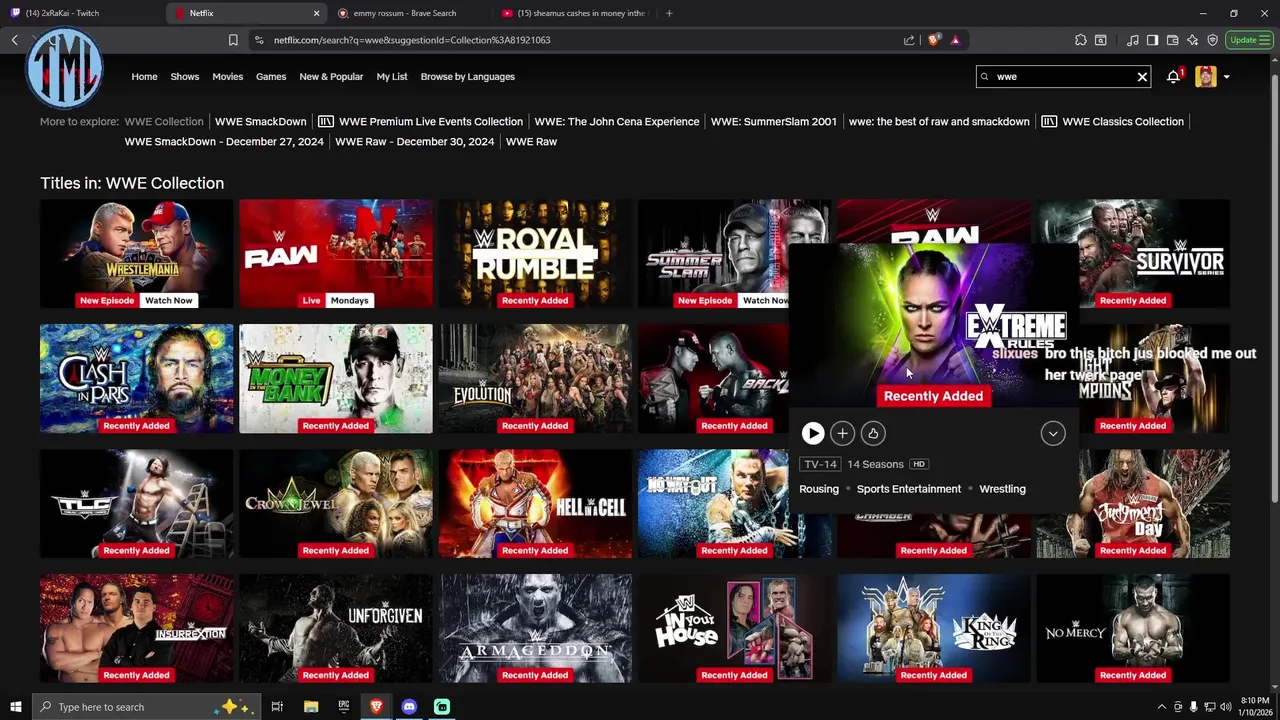Open WWE SmackDown - December 27, 2024
The width and height of the screenshot is (1280, 720).
[x=224, y=141]
